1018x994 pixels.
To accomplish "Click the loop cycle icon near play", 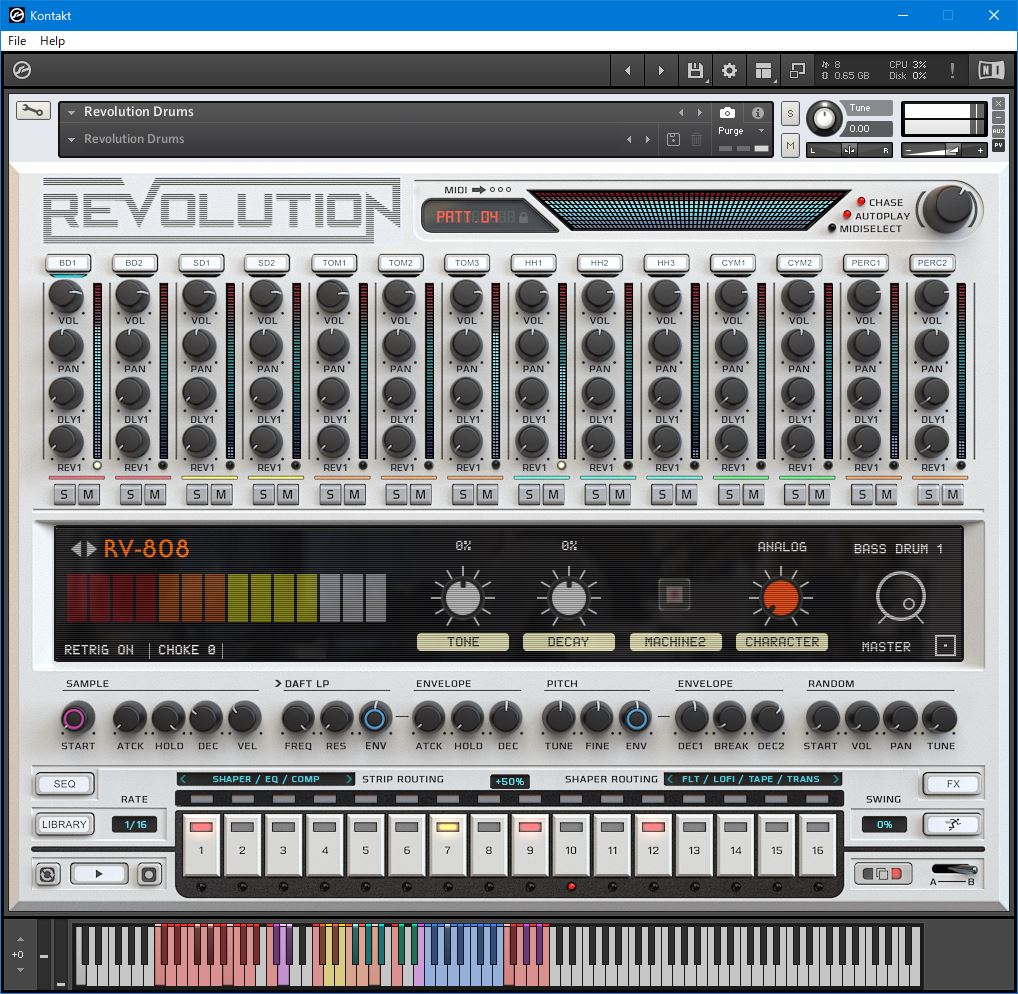I will 47,875.
